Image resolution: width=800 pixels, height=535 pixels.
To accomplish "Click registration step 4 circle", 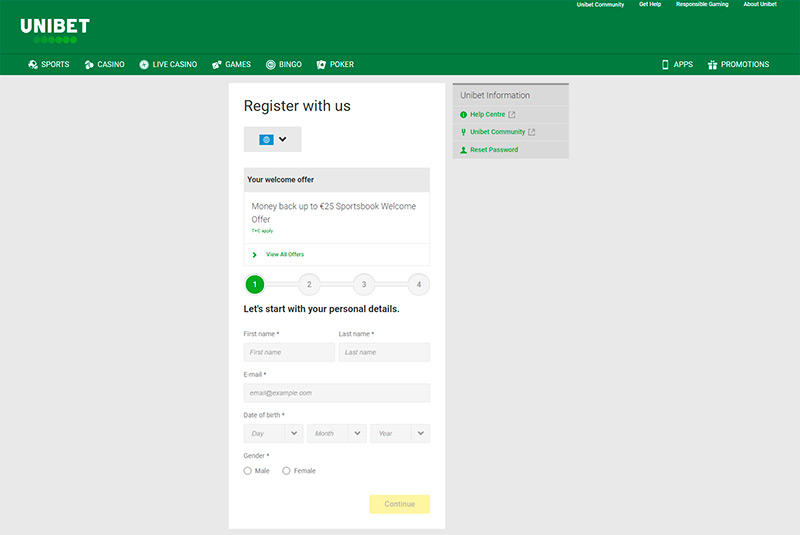I will [x=419, y=285].
